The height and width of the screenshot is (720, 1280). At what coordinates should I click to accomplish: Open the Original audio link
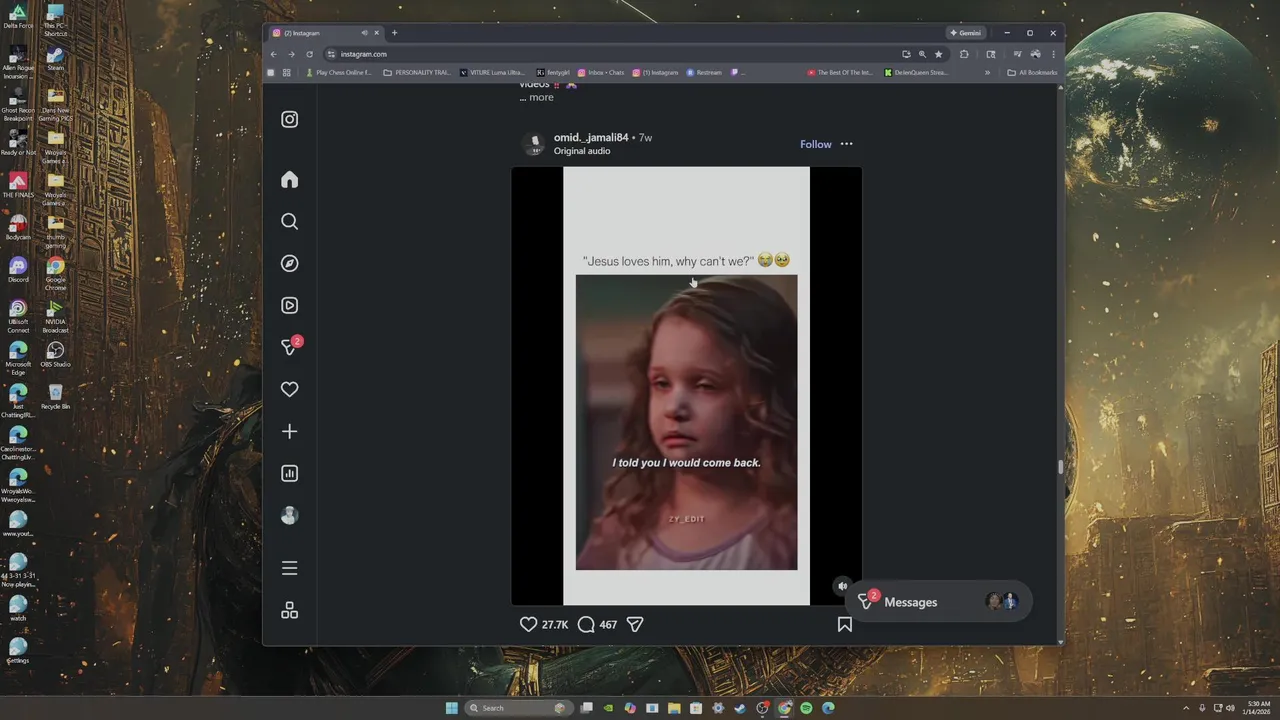point(582,151)
